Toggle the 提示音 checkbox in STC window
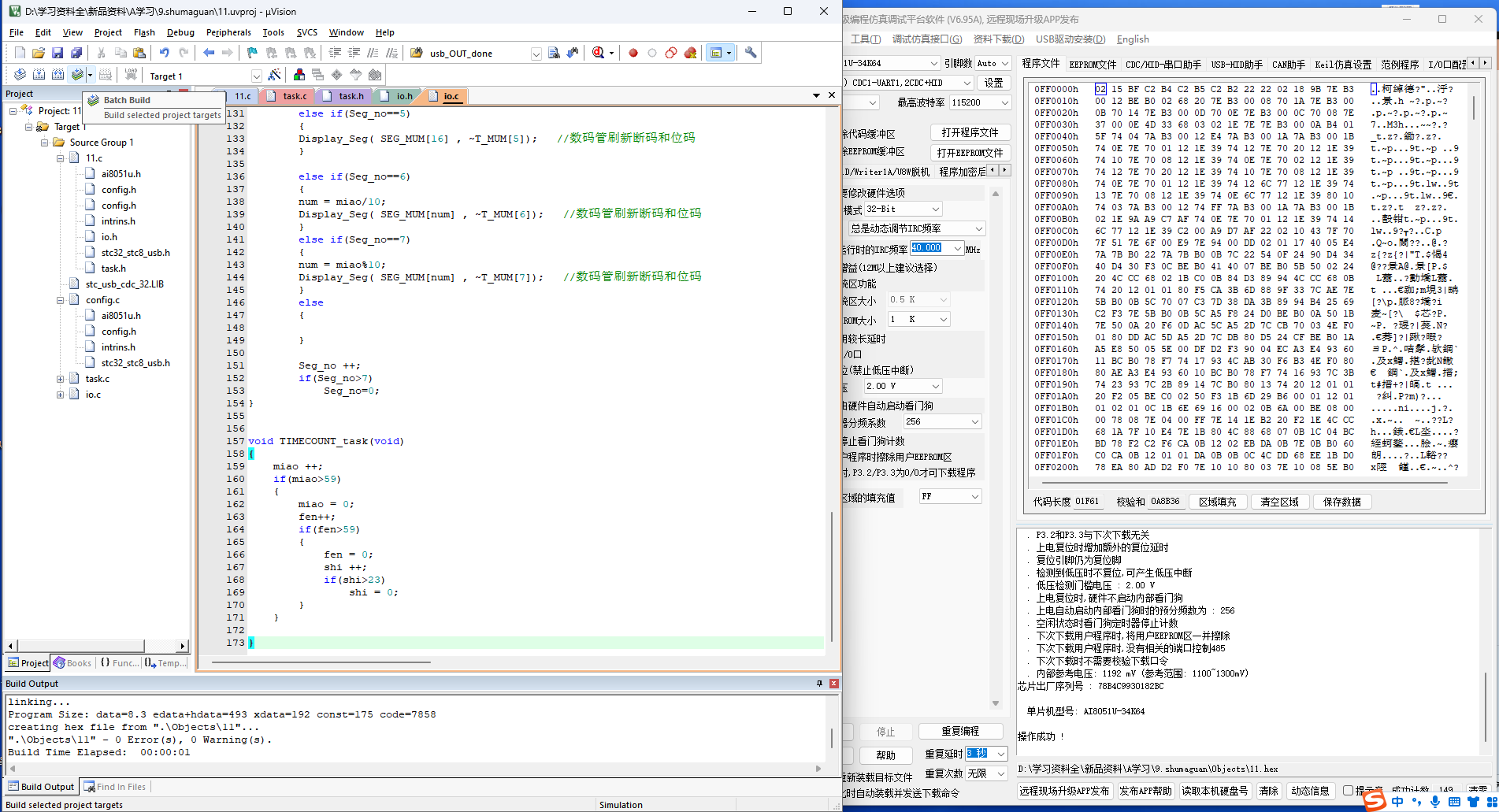1499x812 pixels. point(1348,791)
